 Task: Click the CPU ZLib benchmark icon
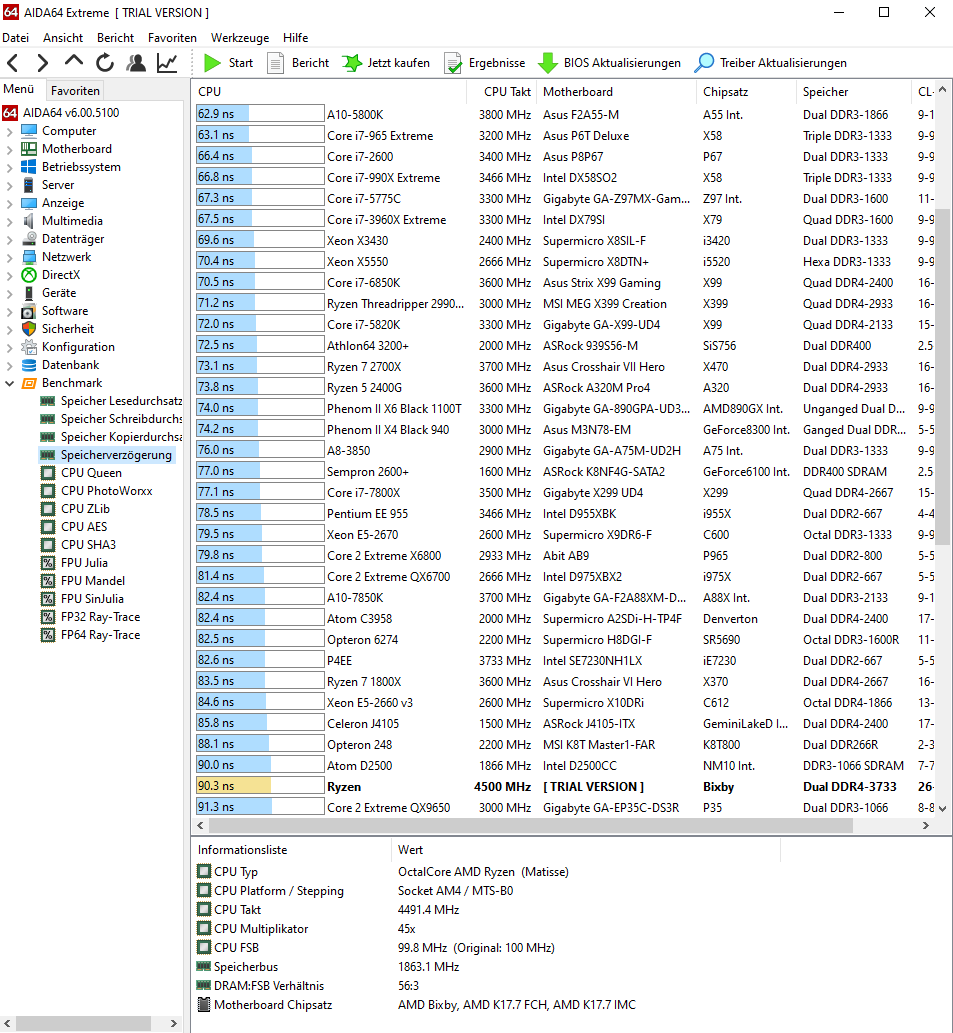[x=47, y=509]
